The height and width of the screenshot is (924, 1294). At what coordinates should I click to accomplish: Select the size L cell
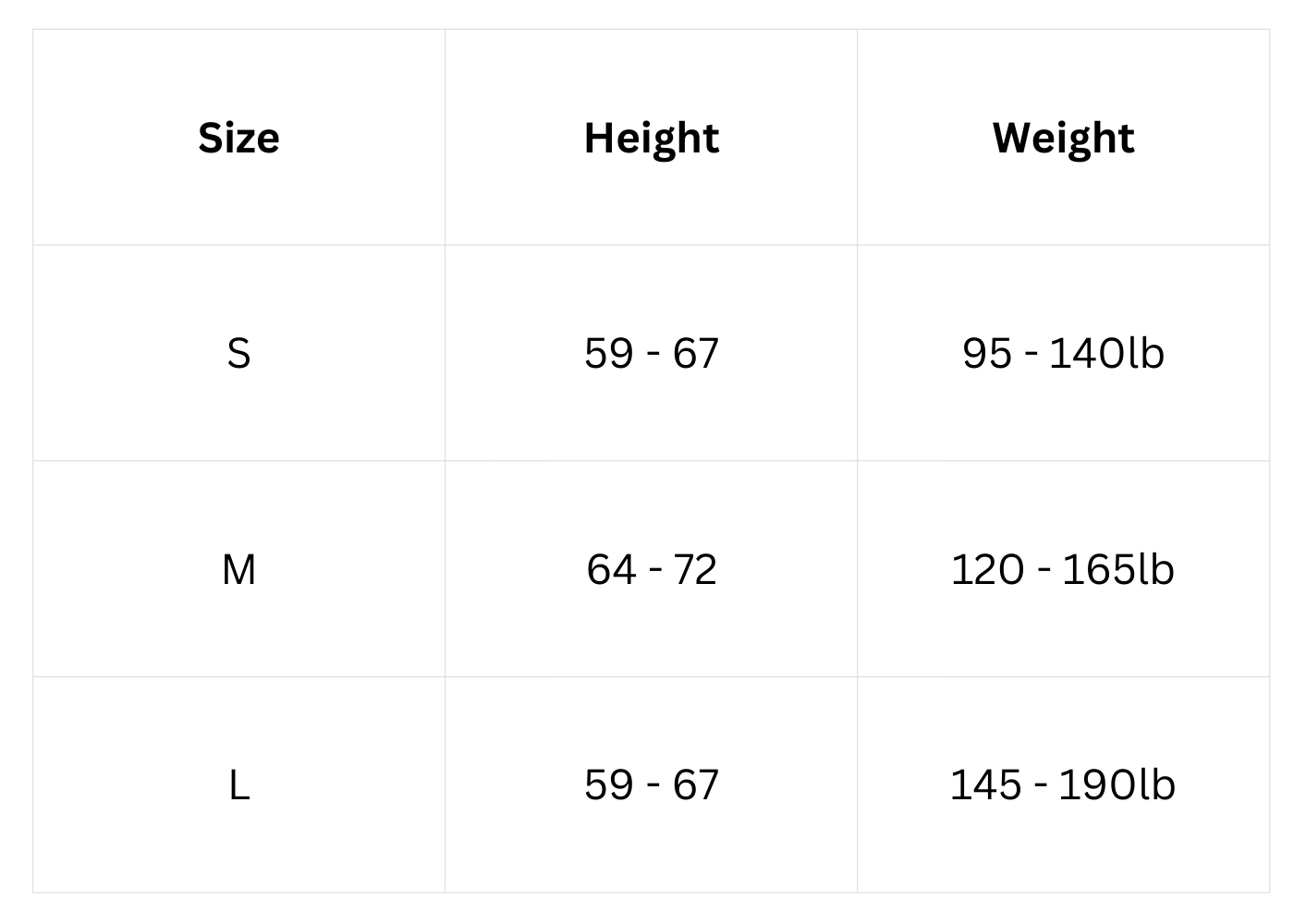point(238,785)
